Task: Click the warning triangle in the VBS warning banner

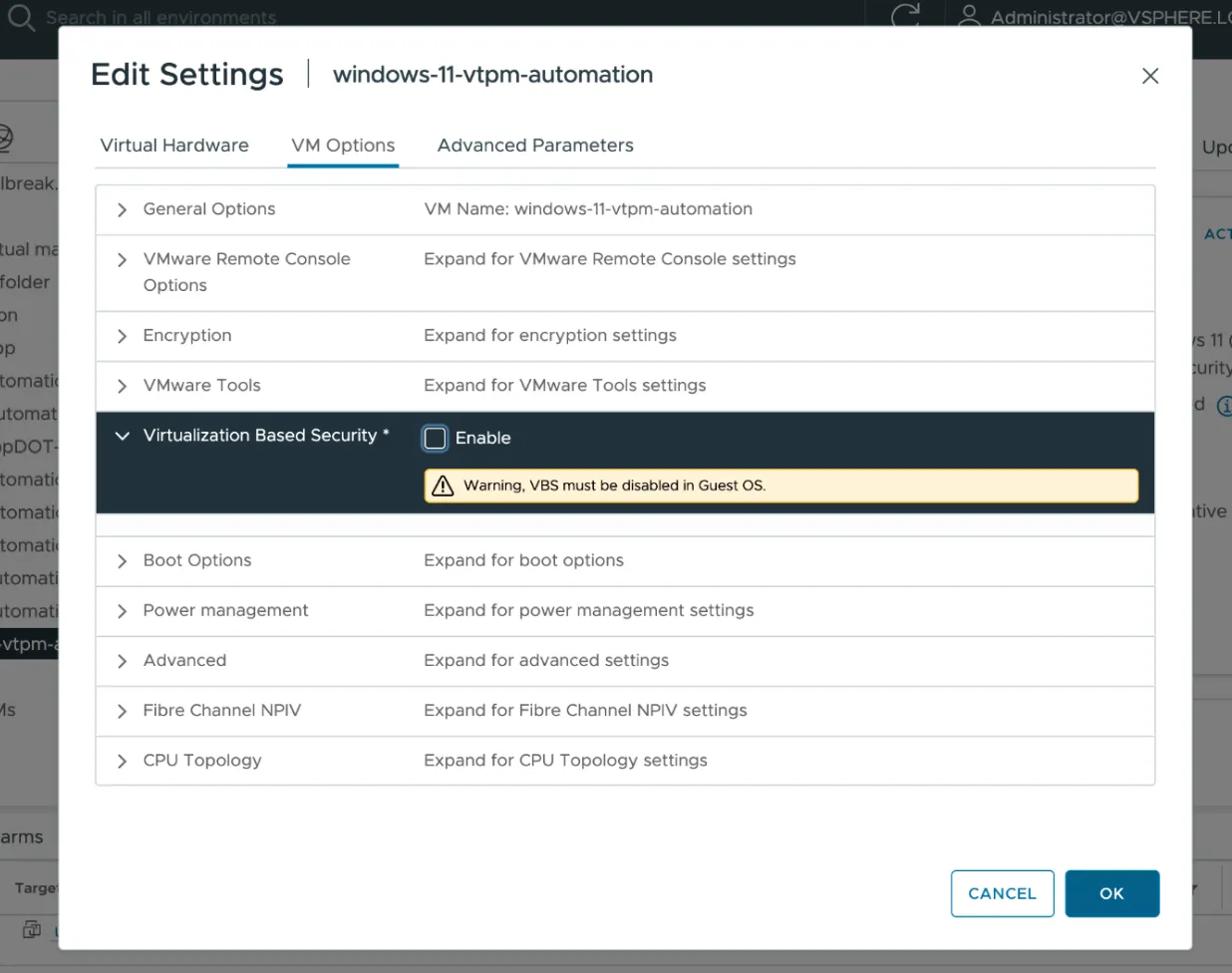Action: 445,486
